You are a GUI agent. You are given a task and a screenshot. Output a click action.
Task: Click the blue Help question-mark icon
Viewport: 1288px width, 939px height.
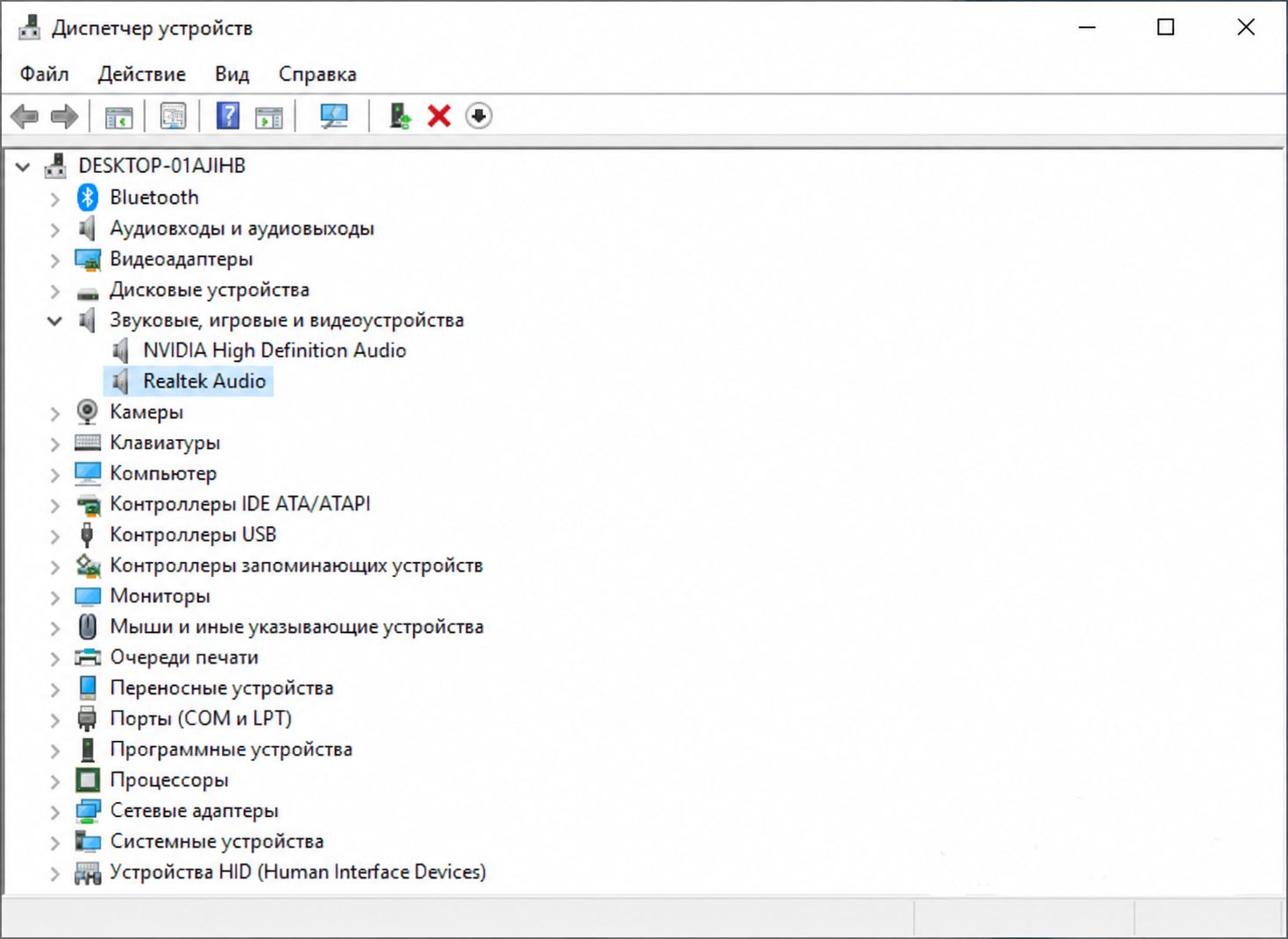tap(228, 116)
